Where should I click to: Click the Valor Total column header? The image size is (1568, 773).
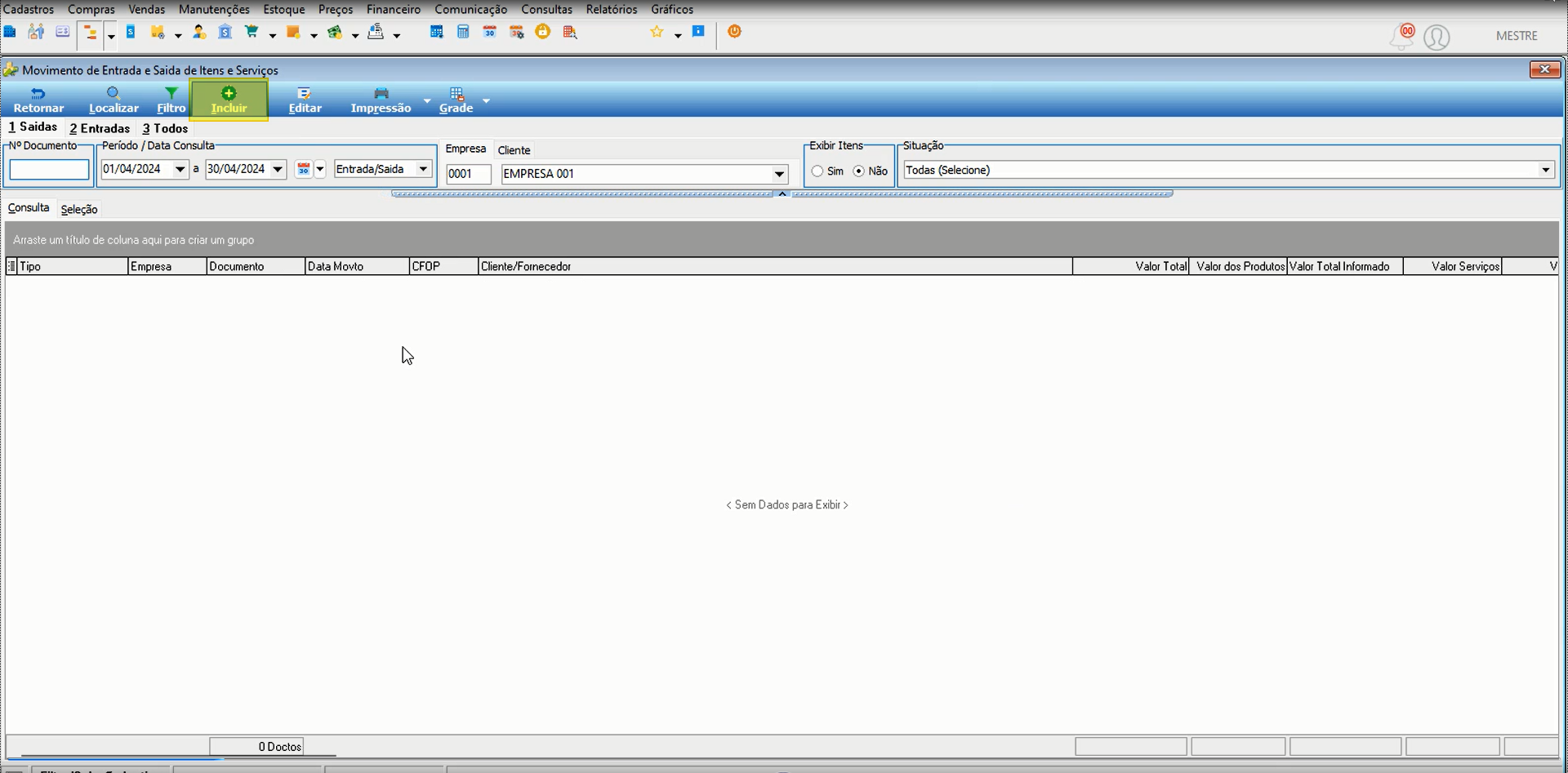pos(1130,266)
